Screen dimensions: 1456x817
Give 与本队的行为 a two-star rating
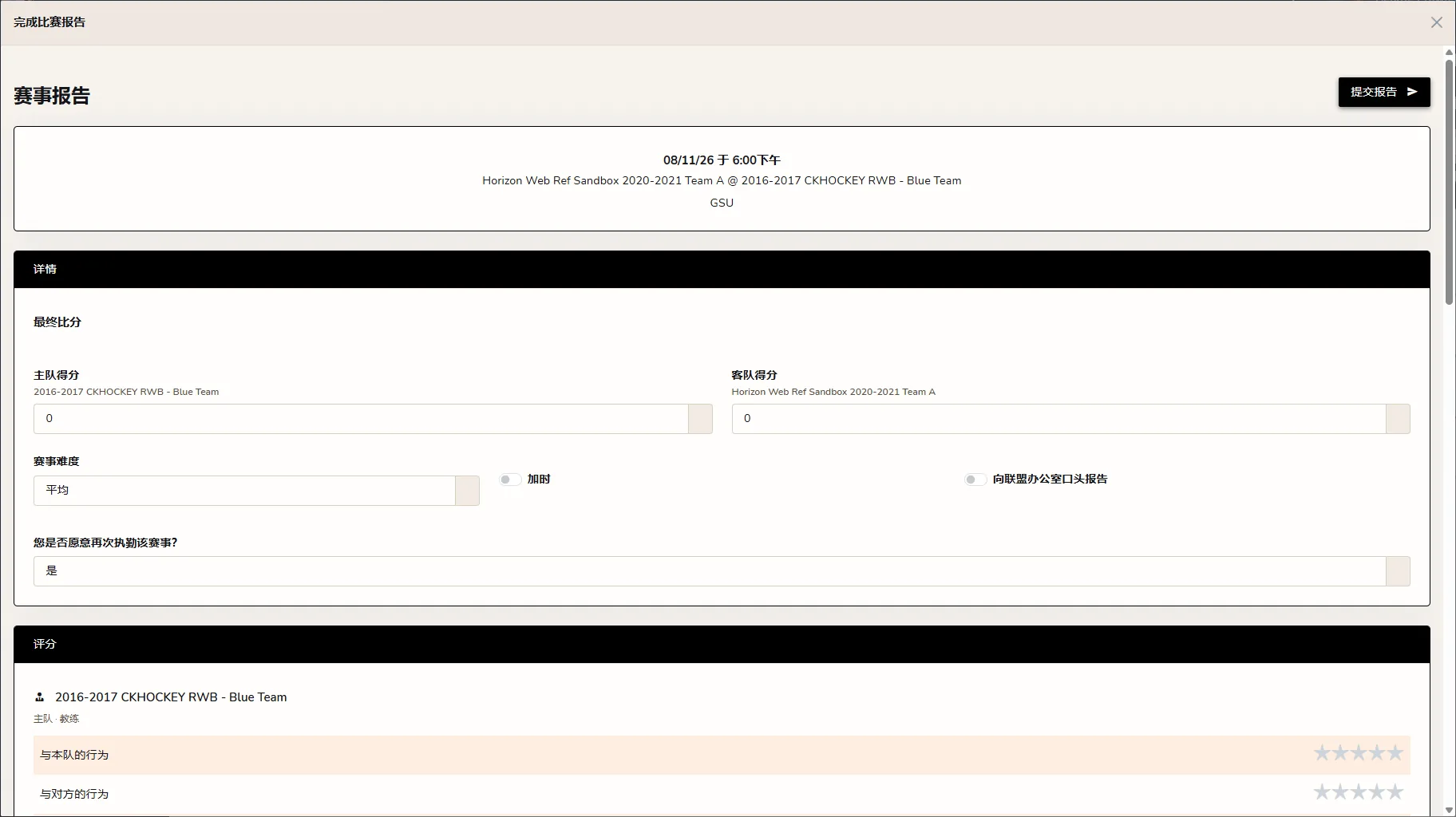pyautogui.click(x=1340, y=753)
